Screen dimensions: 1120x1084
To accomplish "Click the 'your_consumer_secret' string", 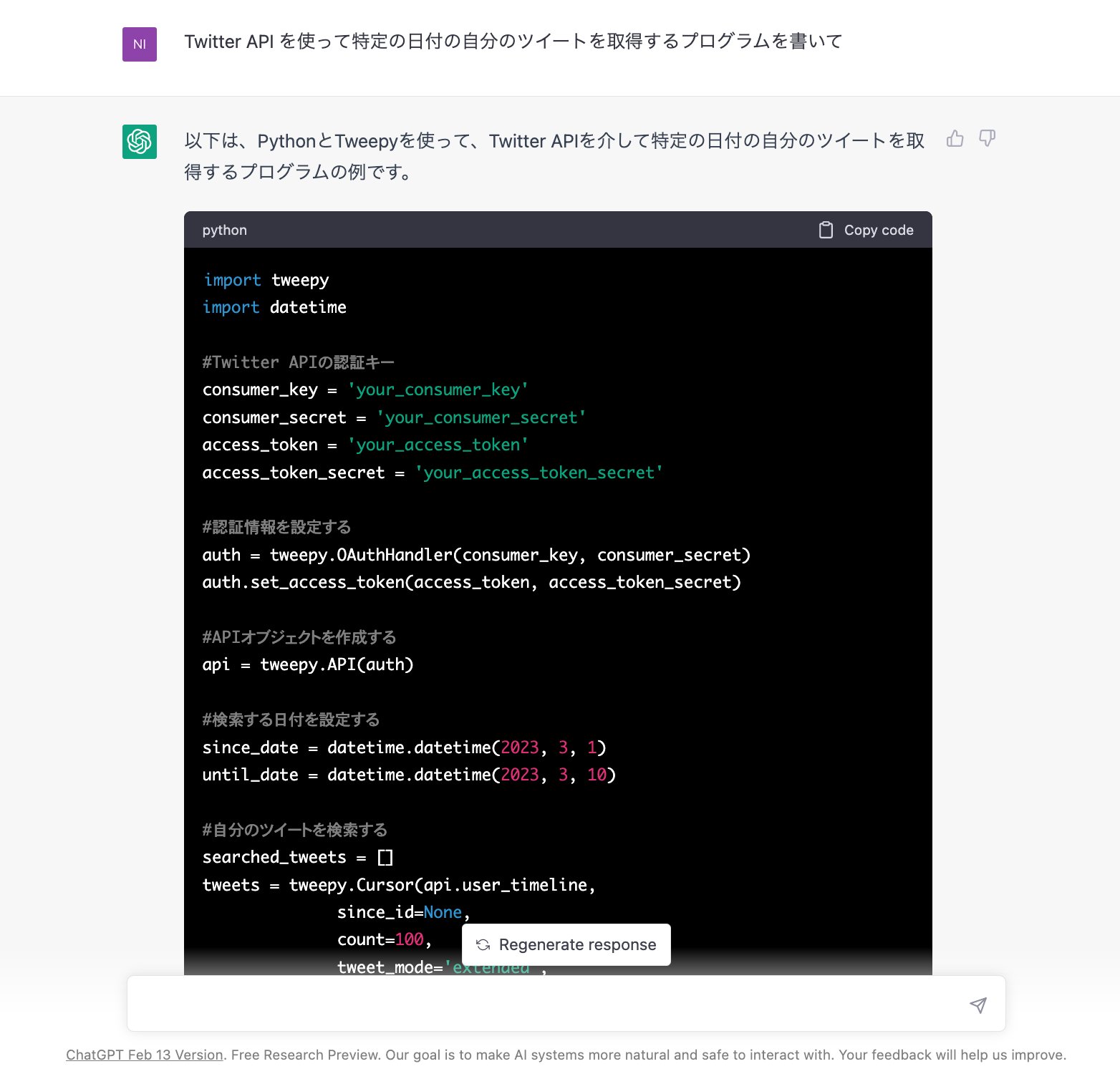I will point(481,417).
